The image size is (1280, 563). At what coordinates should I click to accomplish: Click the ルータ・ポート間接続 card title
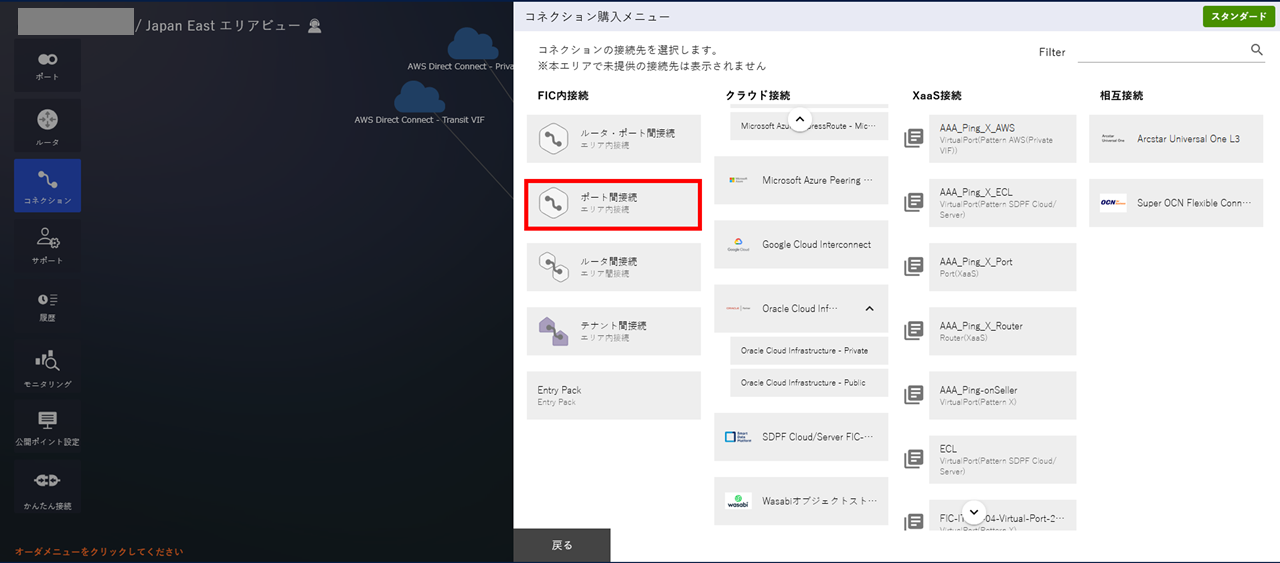point(628,133)
